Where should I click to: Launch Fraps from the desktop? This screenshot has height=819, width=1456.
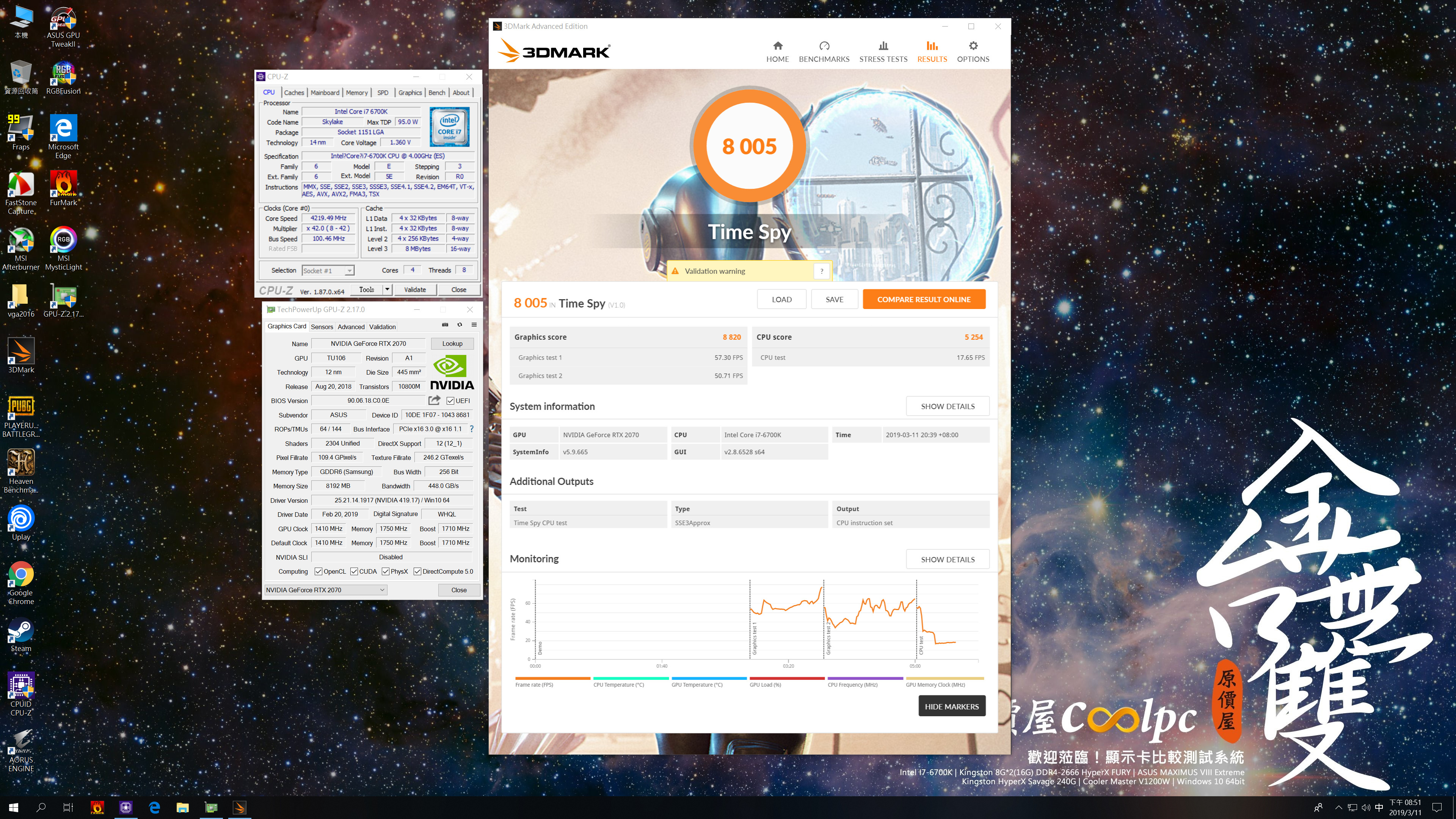click(21, 132)
